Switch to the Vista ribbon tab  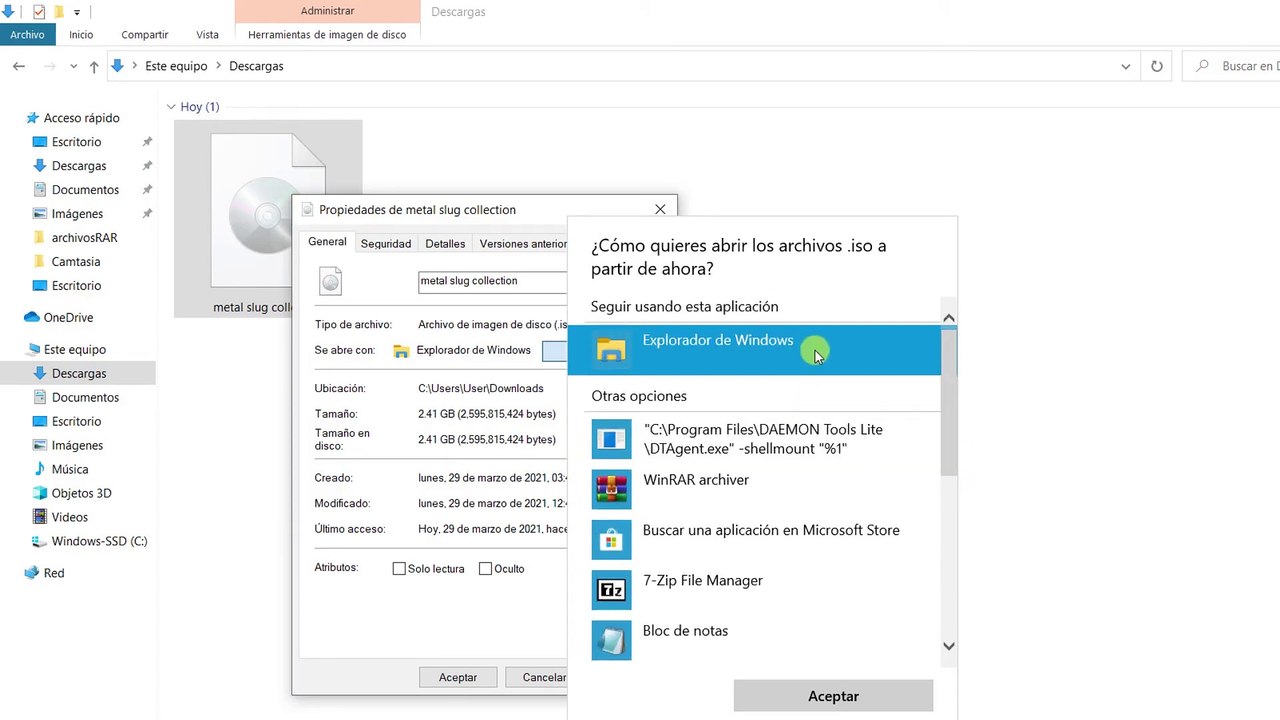pos(207,35)
